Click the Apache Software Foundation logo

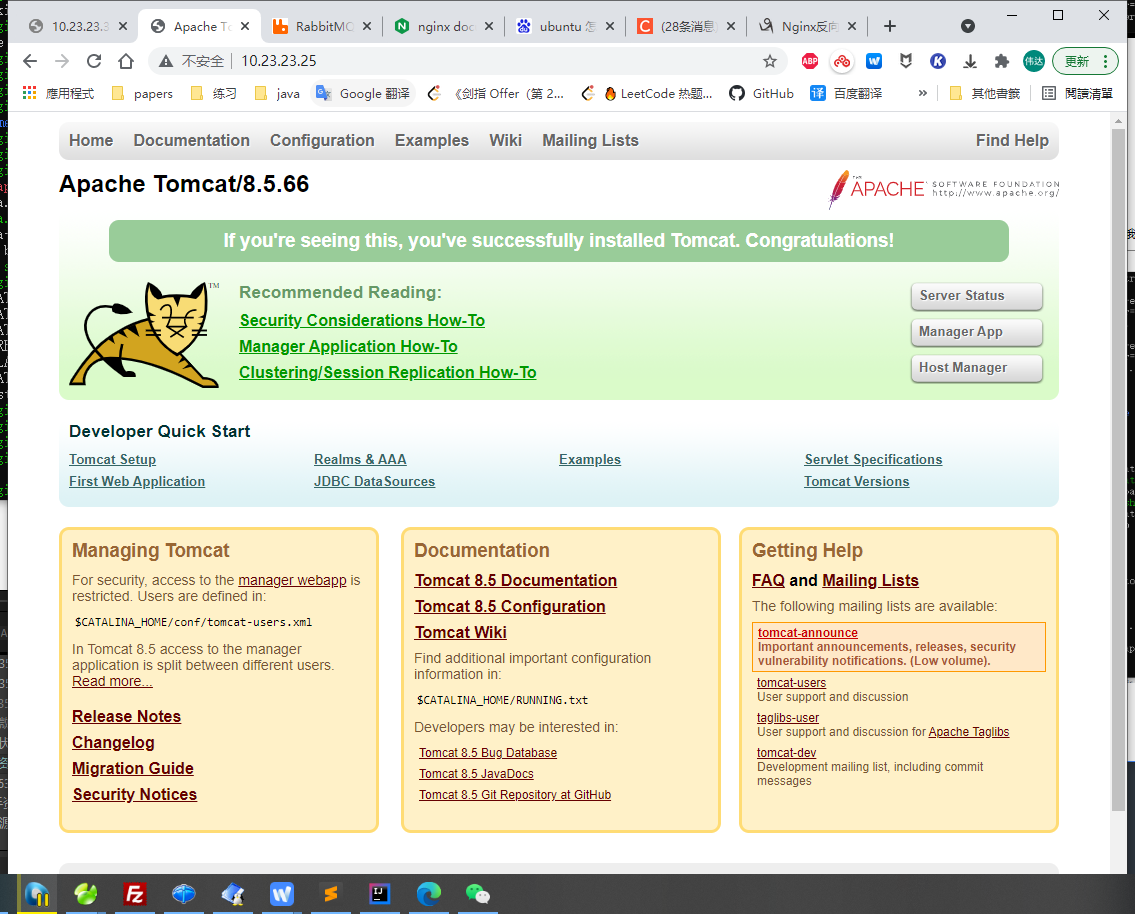pyautogui.click(x=943, y=189)
